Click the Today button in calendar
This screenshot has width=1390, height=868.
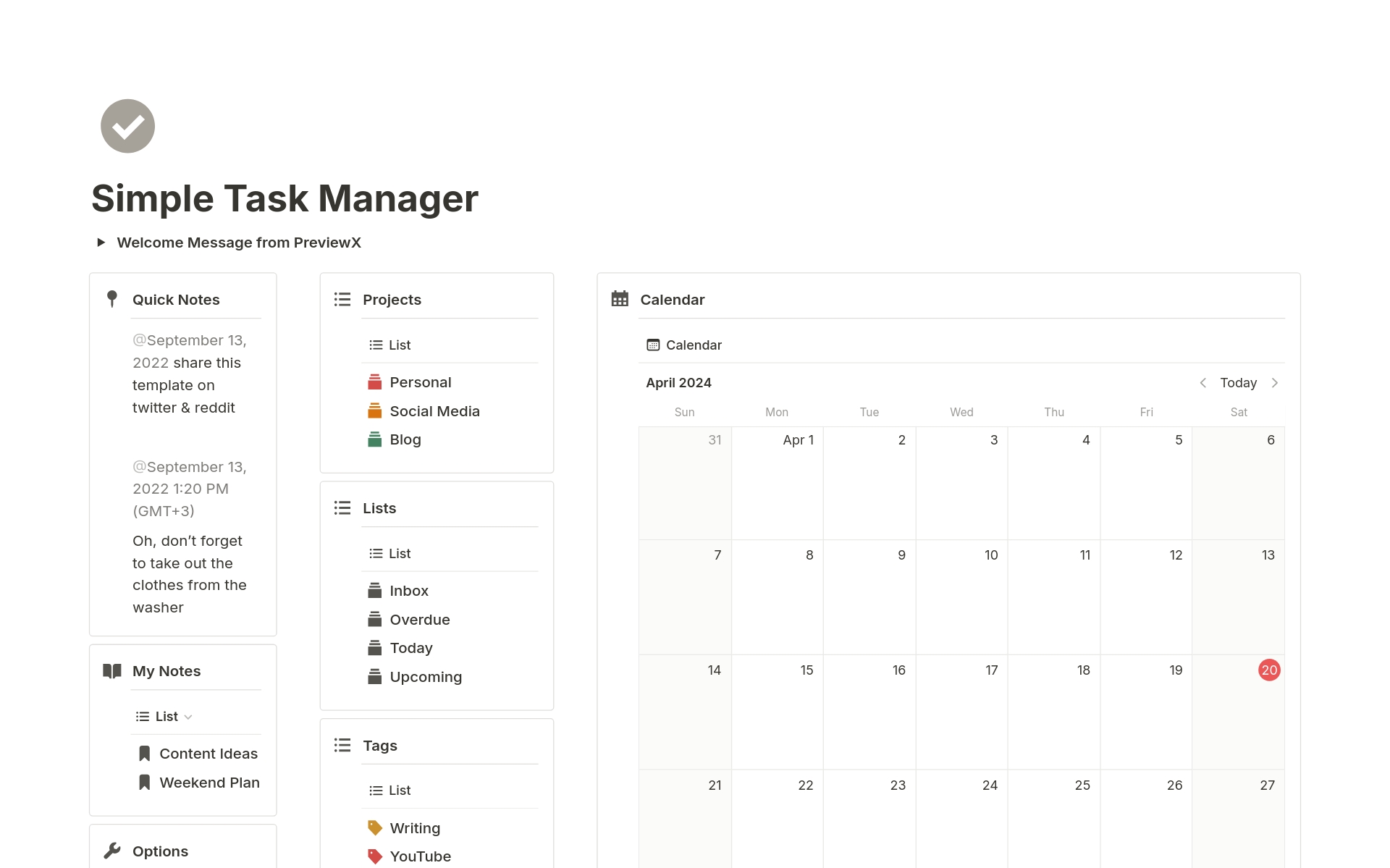[1238, 383]
